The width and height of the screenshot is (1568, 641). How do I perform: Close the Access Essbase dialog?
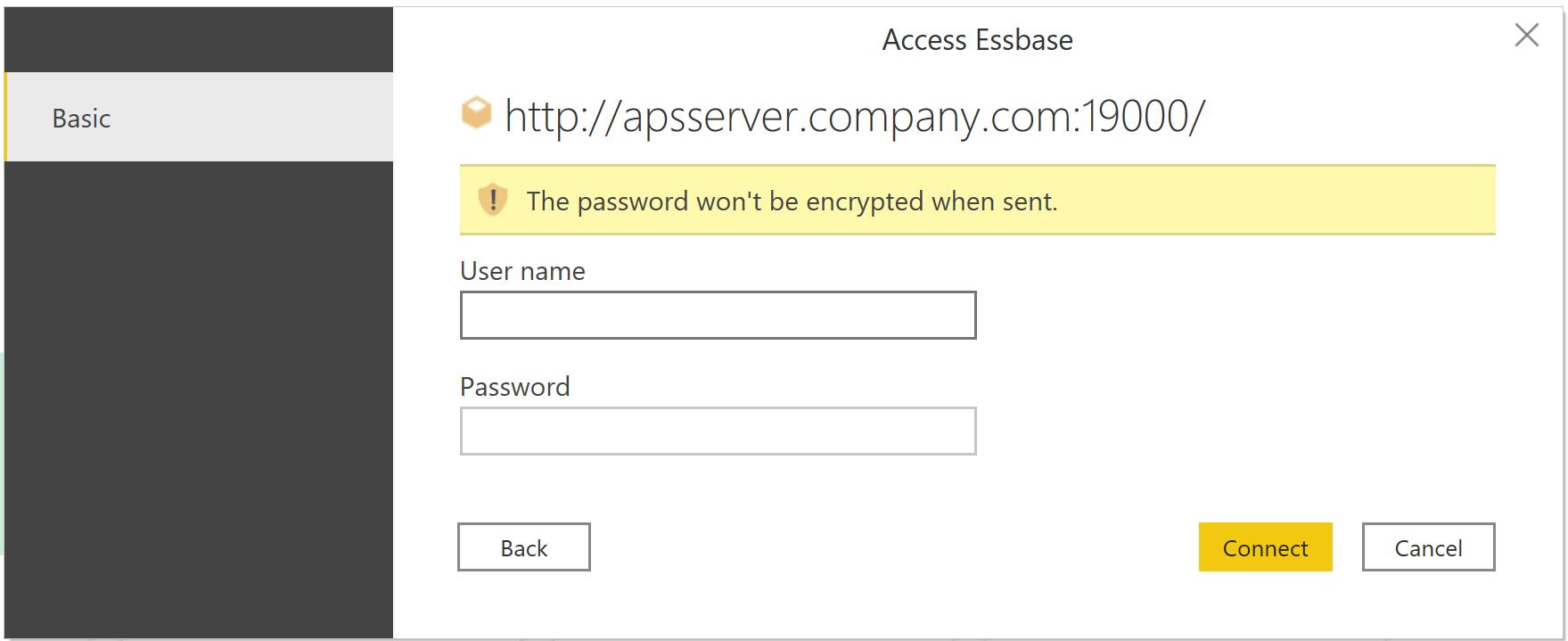1526,35
